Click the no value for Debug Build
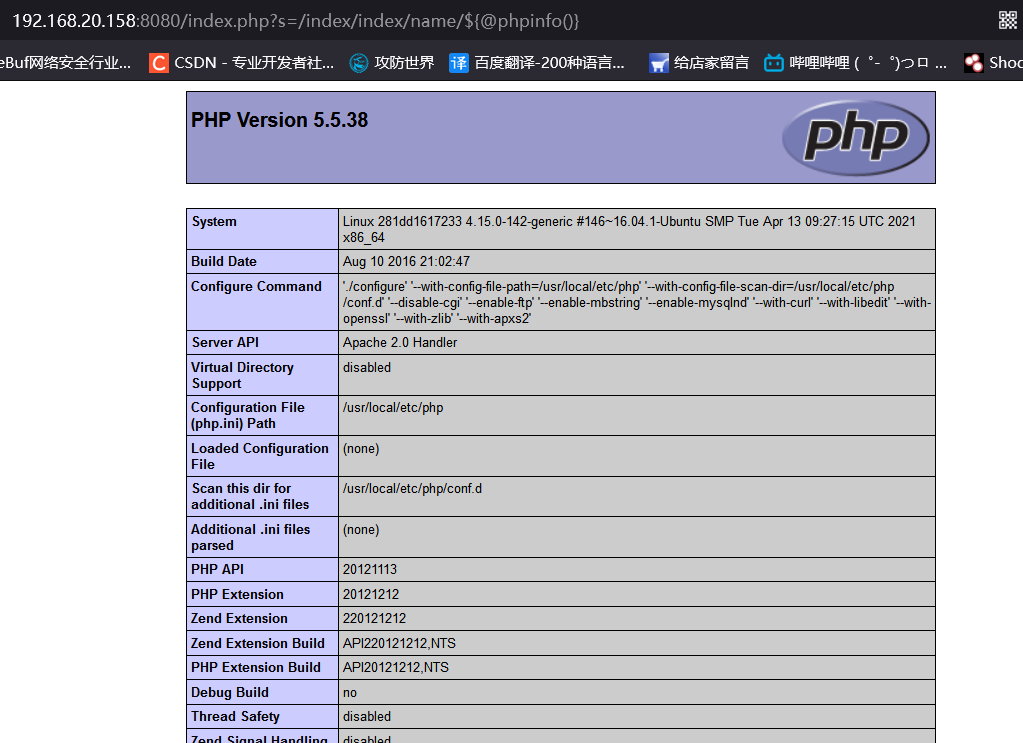The image size is (1023, 743). pyautogui.click(x=350, y=693)
